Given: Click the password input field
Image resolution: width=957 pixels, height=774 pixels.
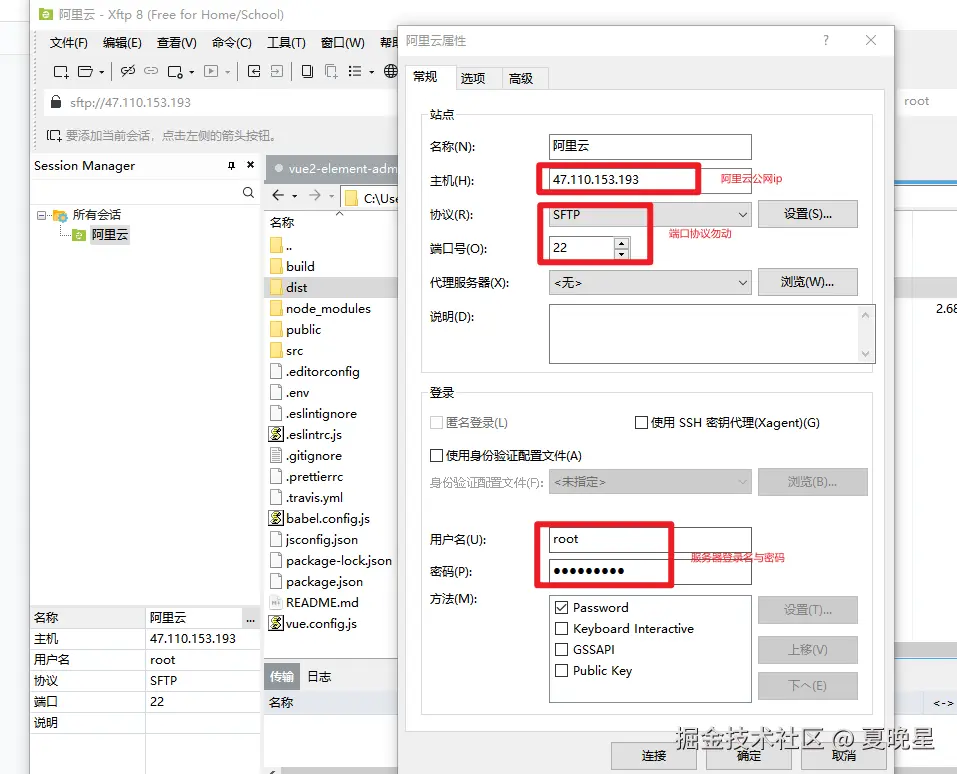Looking at the screenshot, I should pyautogui.click(x=650, y=571).
